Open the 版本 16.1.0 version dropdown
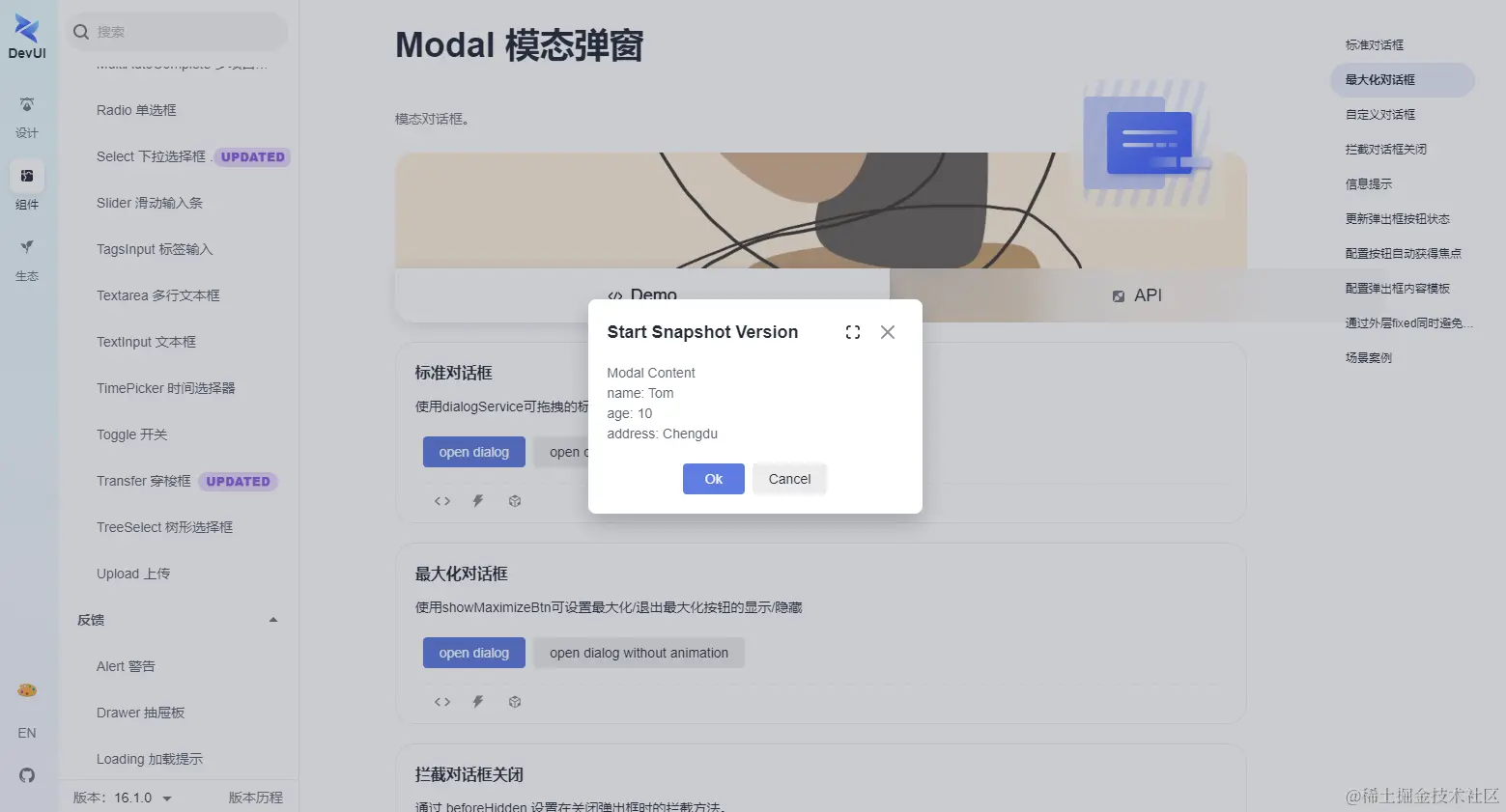 pyautogui.click(x=123, y=798)
